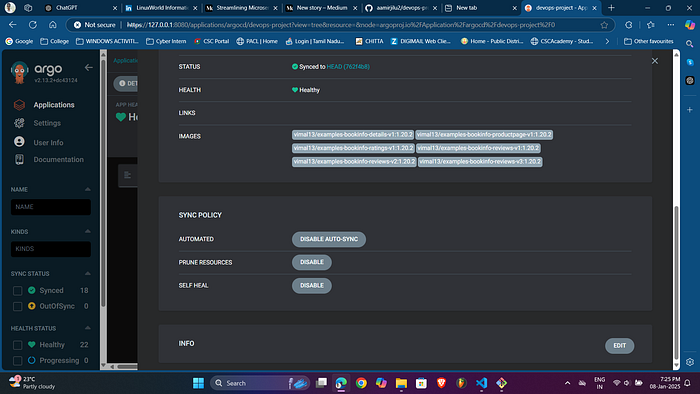
Task: Switch to the New story – Medium tab
Action: 321,8
